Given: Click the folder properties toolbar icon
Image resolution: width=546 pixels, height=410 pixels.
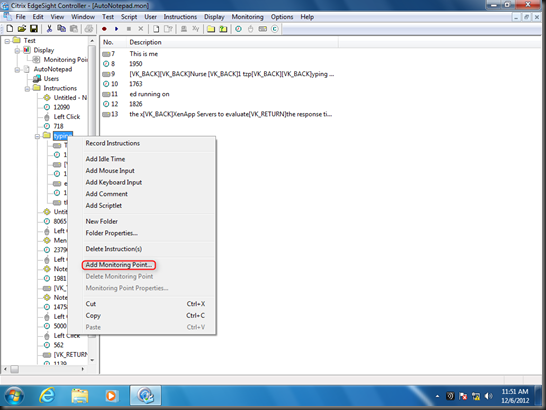Looking at the screenshot, I should click(x=223, y=29).
